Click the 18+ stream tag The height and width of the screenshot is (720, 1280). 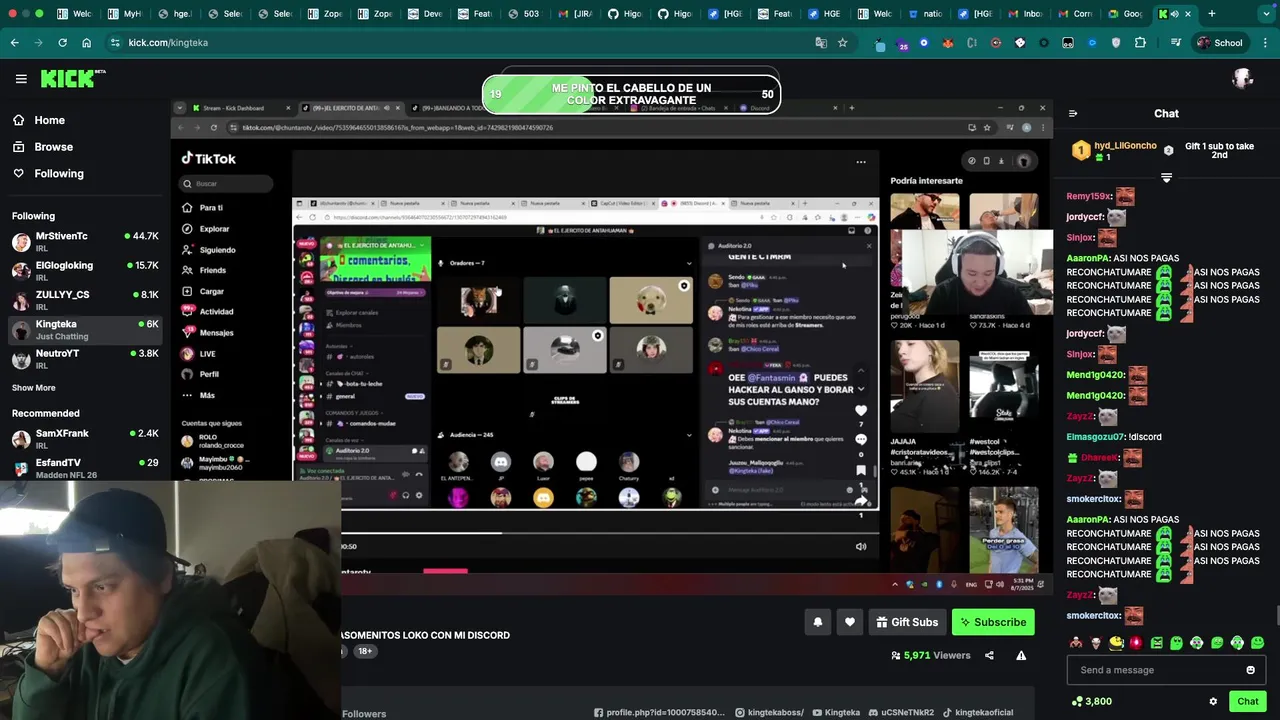(365, 651)
